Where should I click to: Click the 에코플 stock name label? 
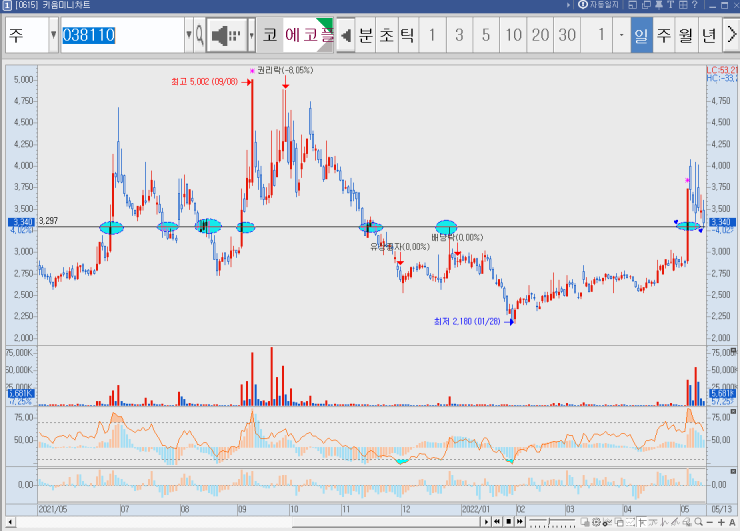click(x=309, y=35)
